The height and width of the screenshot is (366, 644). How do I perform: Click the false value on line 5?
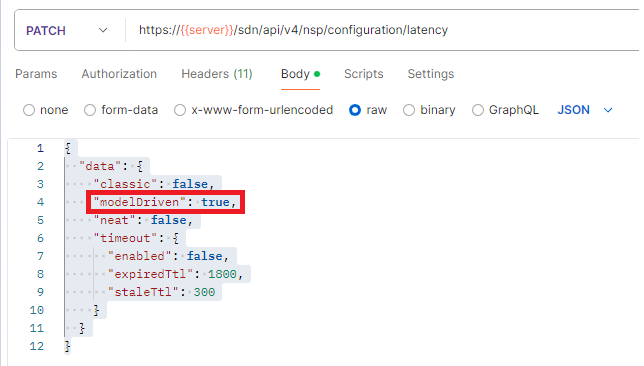click(x=169, y=220)
